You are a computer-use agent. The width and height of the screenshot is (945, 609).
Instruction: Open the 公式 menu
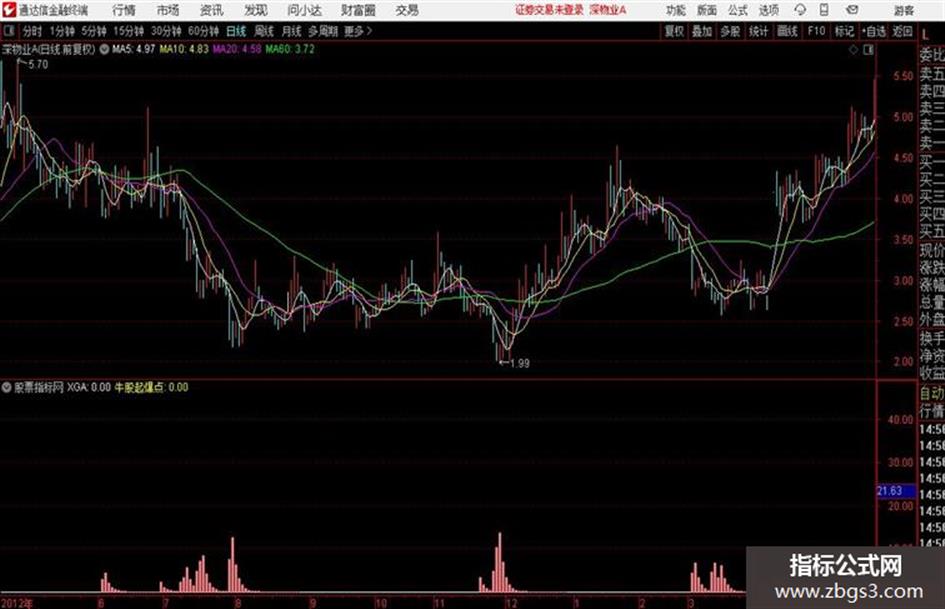tap(738, 10)
